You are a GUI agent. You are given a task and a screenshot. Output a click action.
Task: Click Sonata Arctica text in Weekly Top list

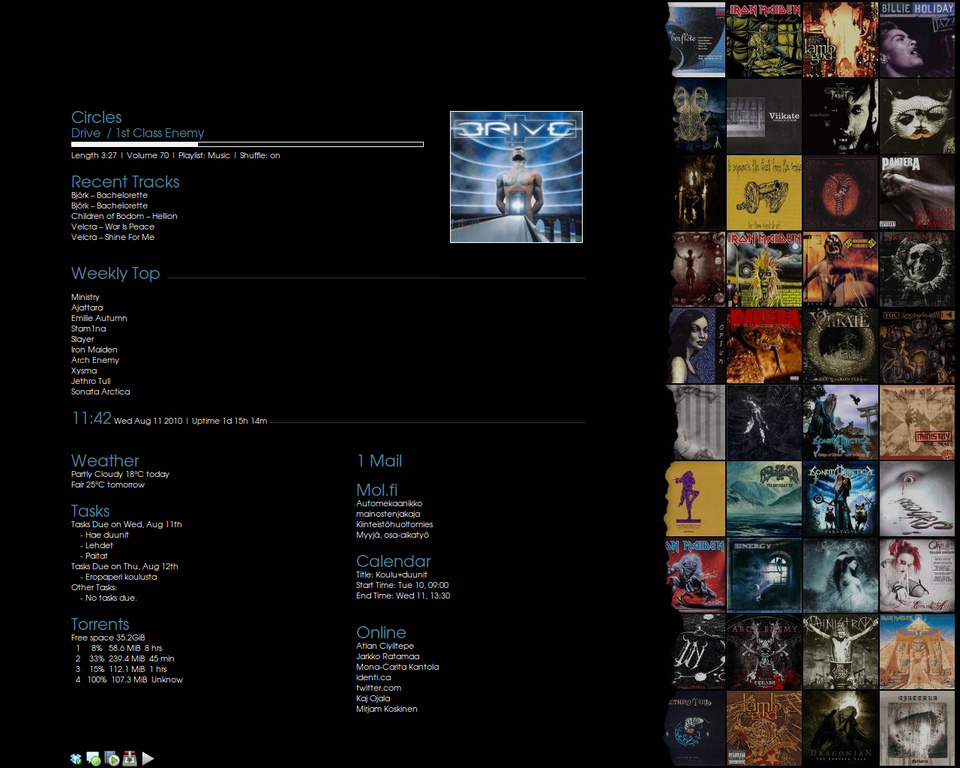[100, 391]
